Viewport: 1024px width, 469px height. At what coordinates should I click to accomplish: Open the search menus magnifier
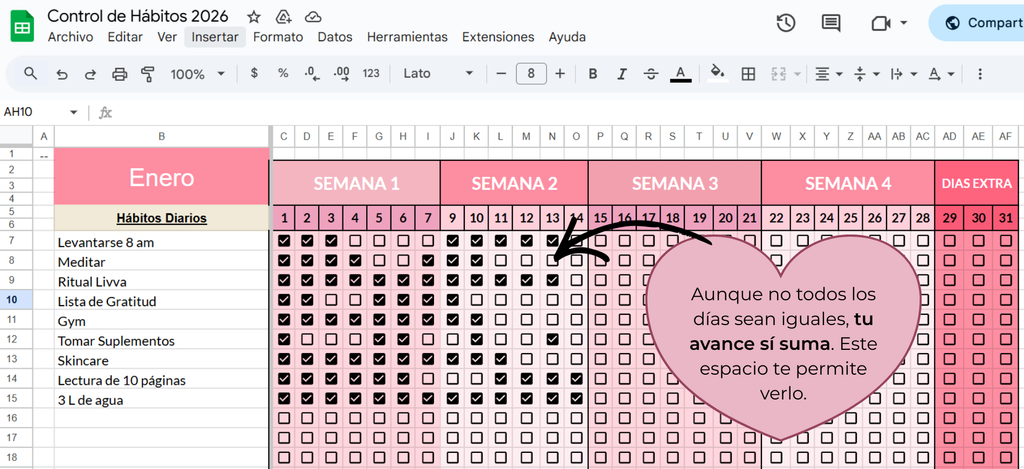click(x=30, y=73)
